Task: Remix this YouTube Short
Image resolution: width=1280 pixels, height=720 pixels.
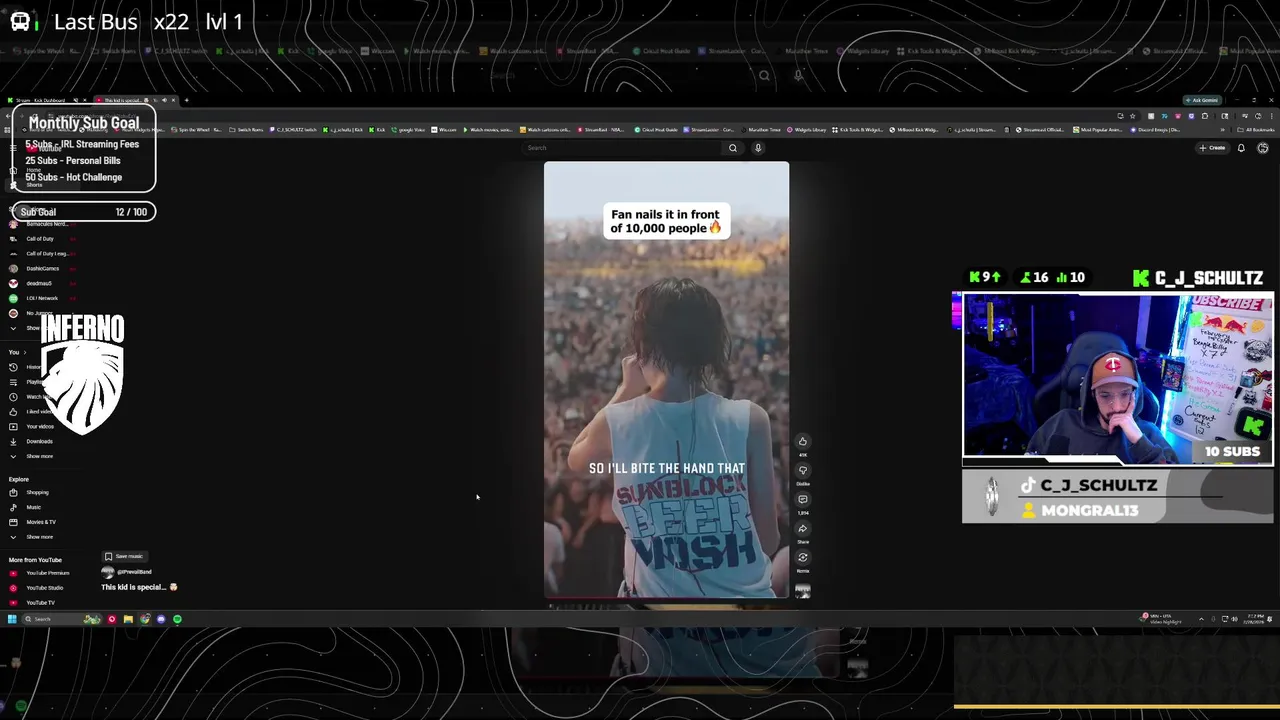Action: (802, 558)
